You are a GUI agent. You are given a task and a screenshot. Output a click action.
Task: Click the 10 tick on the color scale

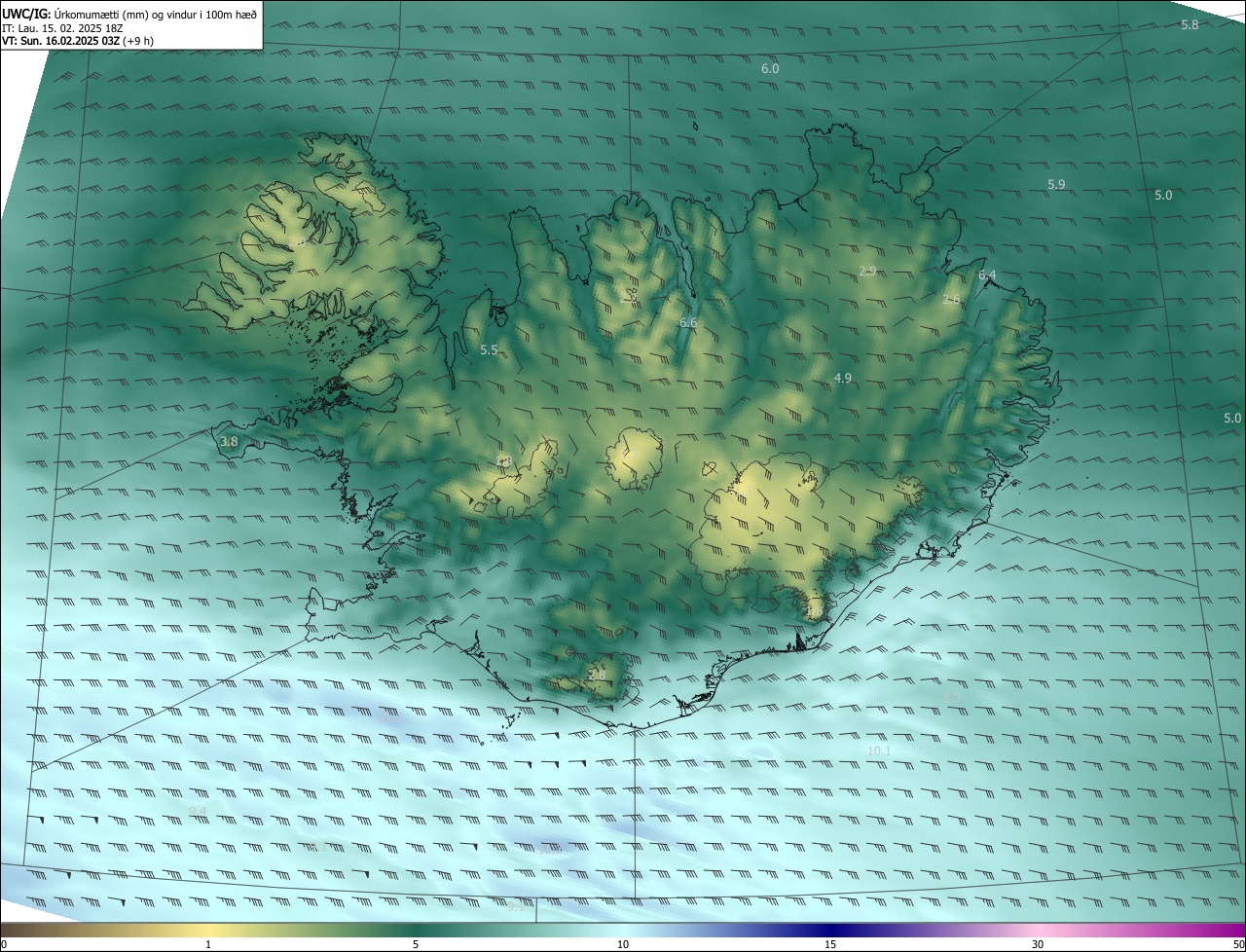click(x=623, y=944)
